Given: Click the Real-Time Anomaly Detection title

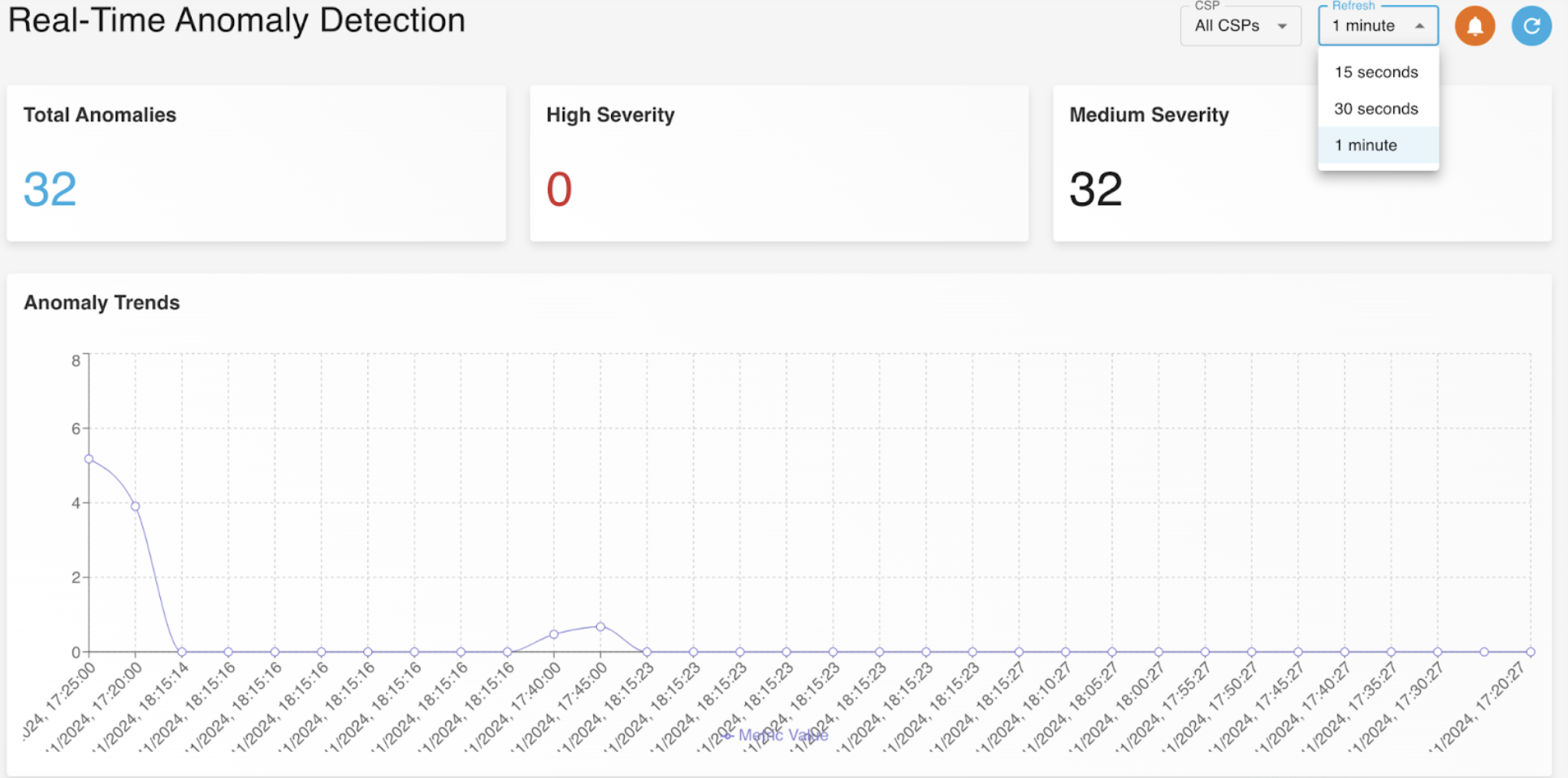Looking at the screenshot, I should (x=236, y=20).
